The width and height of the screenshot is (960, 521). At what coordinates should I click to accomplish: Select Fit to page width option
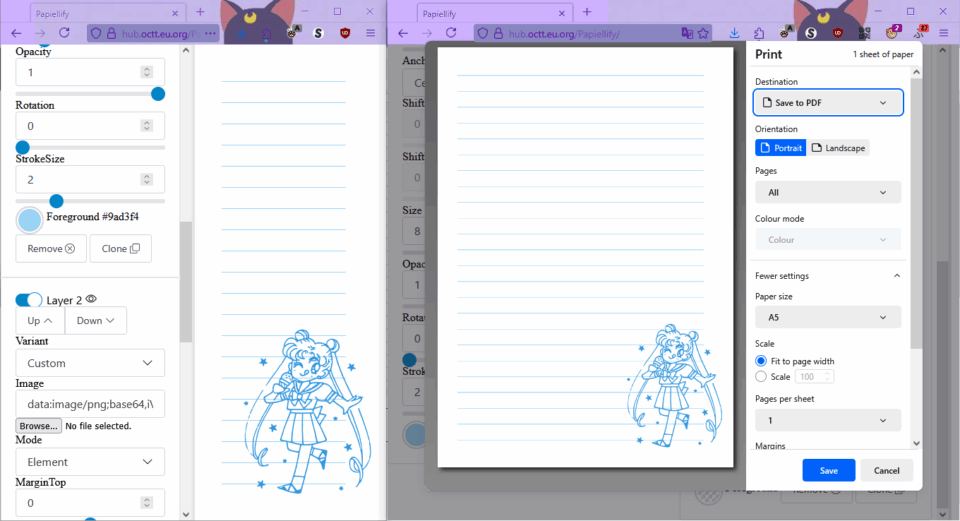point(760,361)
